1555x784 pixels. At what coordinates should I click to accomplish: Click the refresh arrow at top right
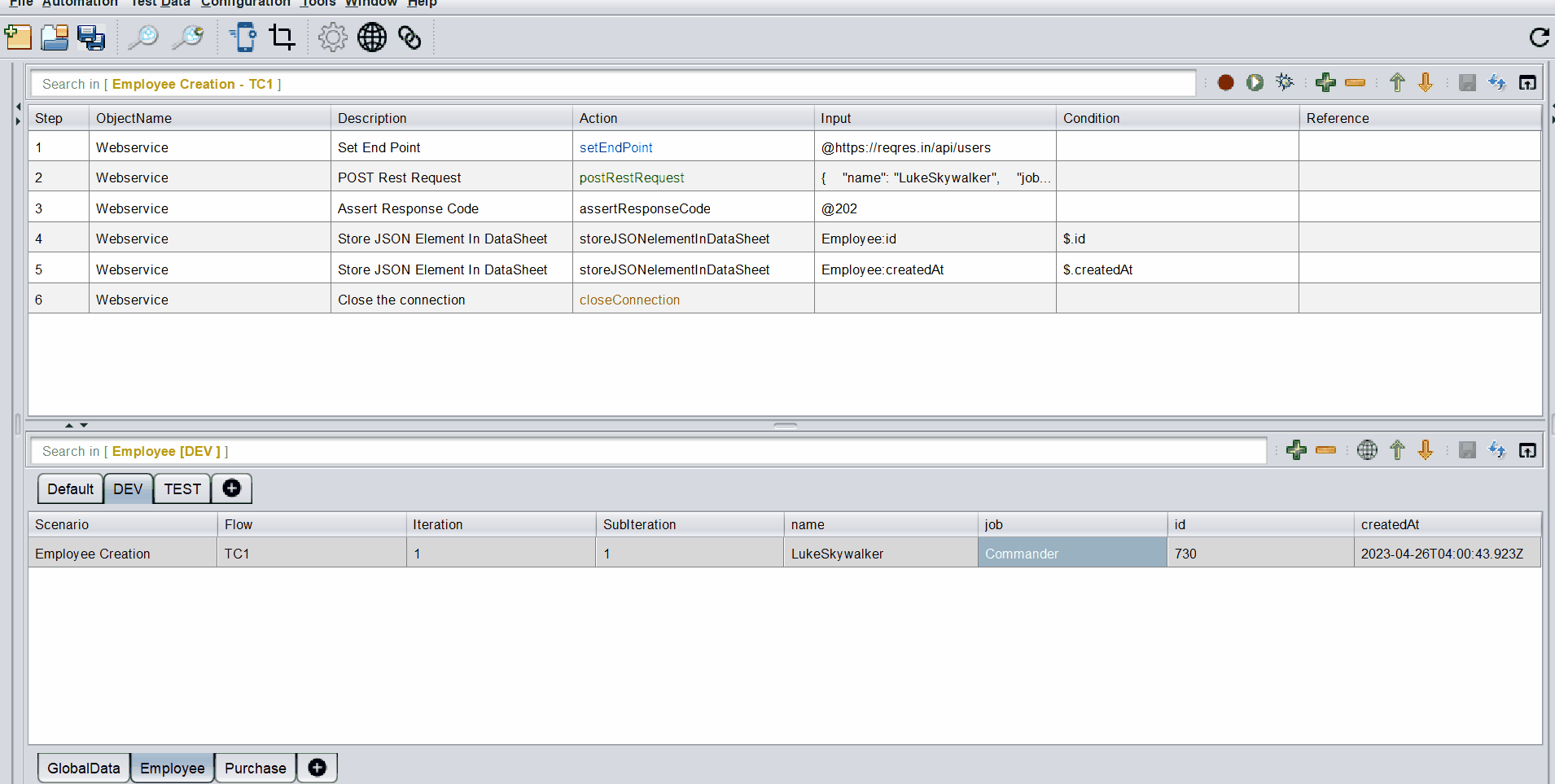pos(1539,37)
